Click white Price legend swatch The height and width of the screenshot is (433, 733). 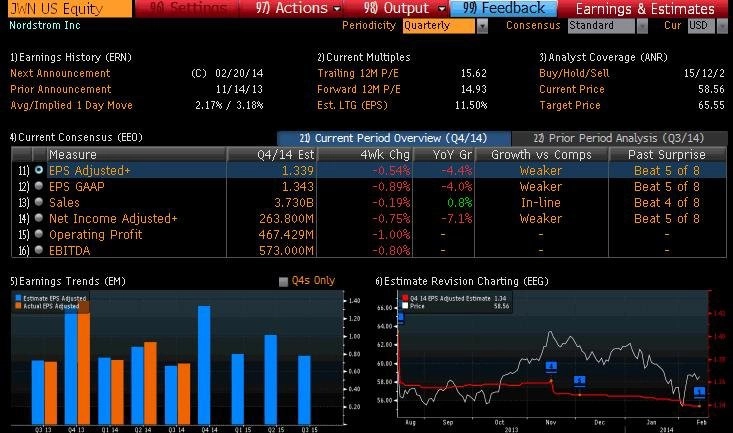(405, 306)
